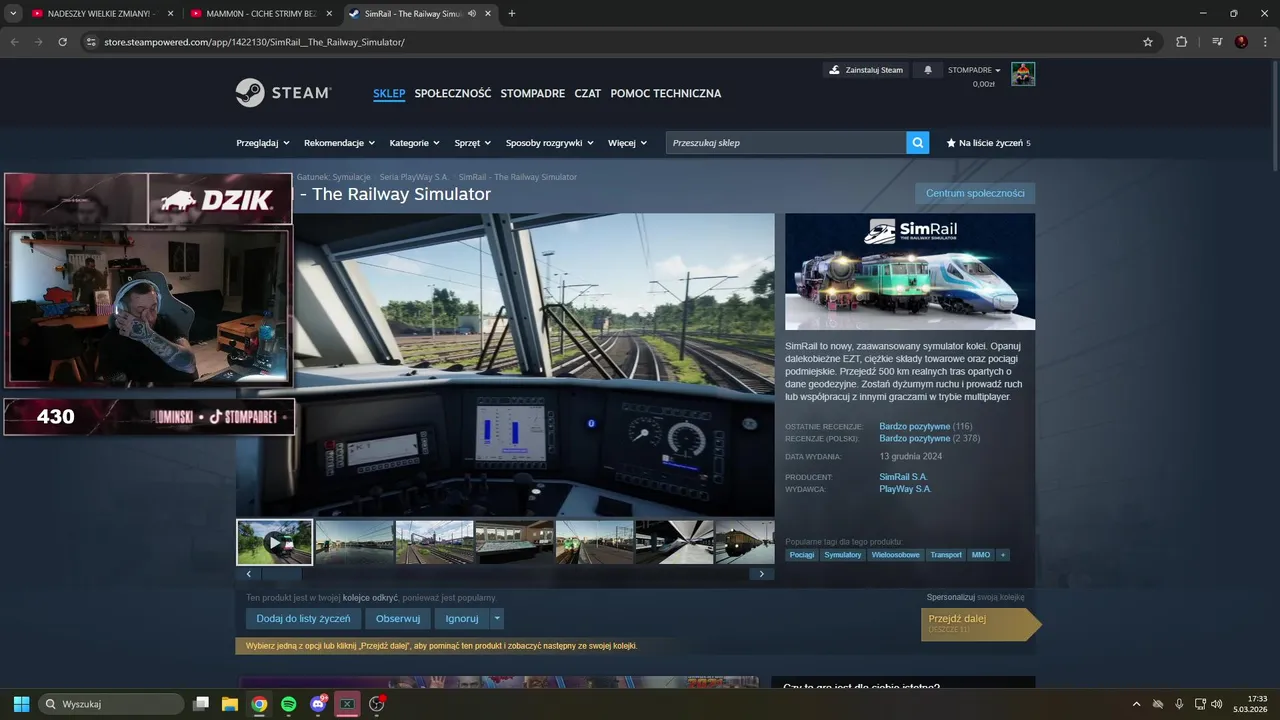The height and width of the screenshot is (720, 1280).
Task: Expand the Sprzęt dropdown
Action: (473, 143)
